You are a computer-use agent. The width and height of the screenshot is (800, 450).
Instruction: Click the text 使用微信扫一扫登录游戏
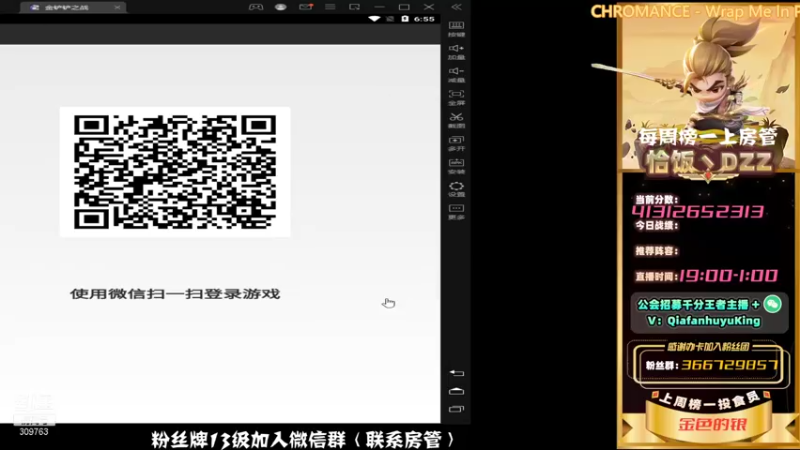point(175,294)
